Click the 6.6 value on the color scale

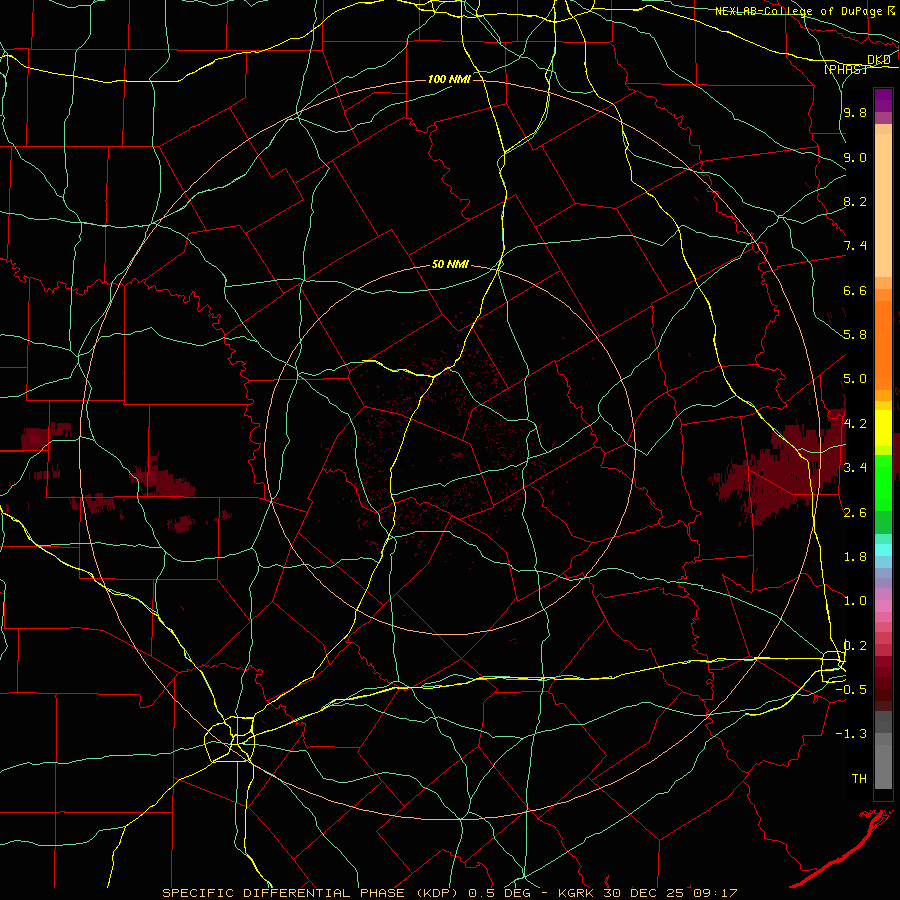(x=855, y=290)
